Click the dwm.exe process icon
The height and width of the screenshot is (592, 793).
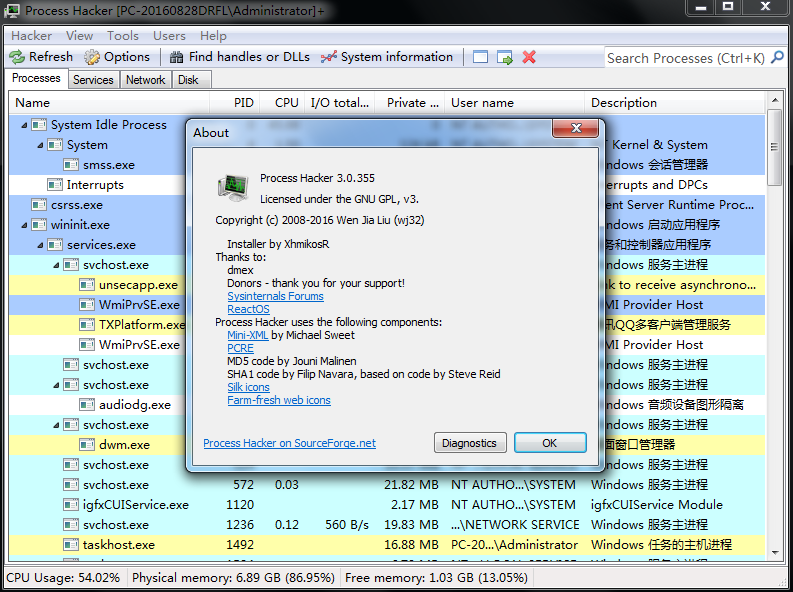pos(86,444)
